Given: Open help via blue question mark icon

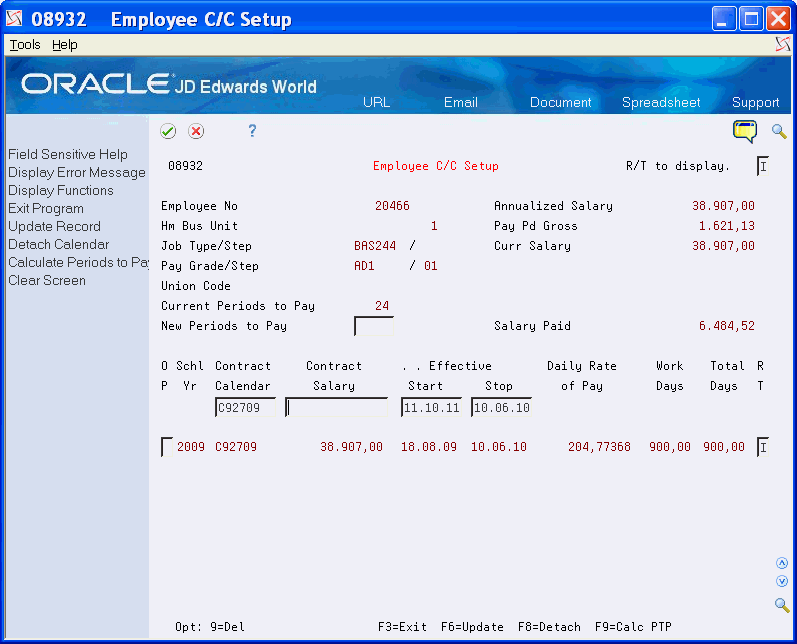Looking at the screenshot, I should (252, 131).
